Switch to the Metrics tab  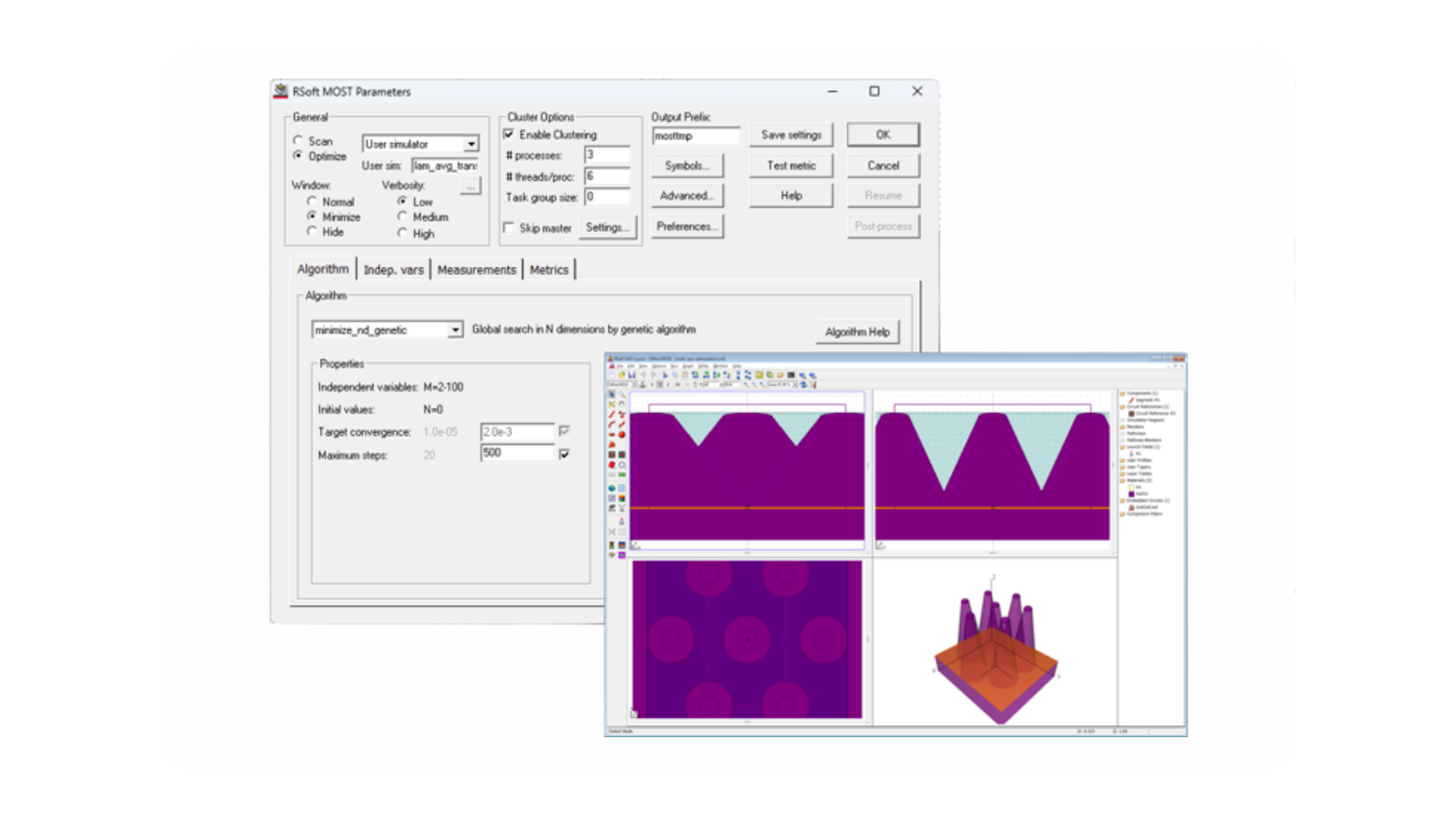(549, 269)
